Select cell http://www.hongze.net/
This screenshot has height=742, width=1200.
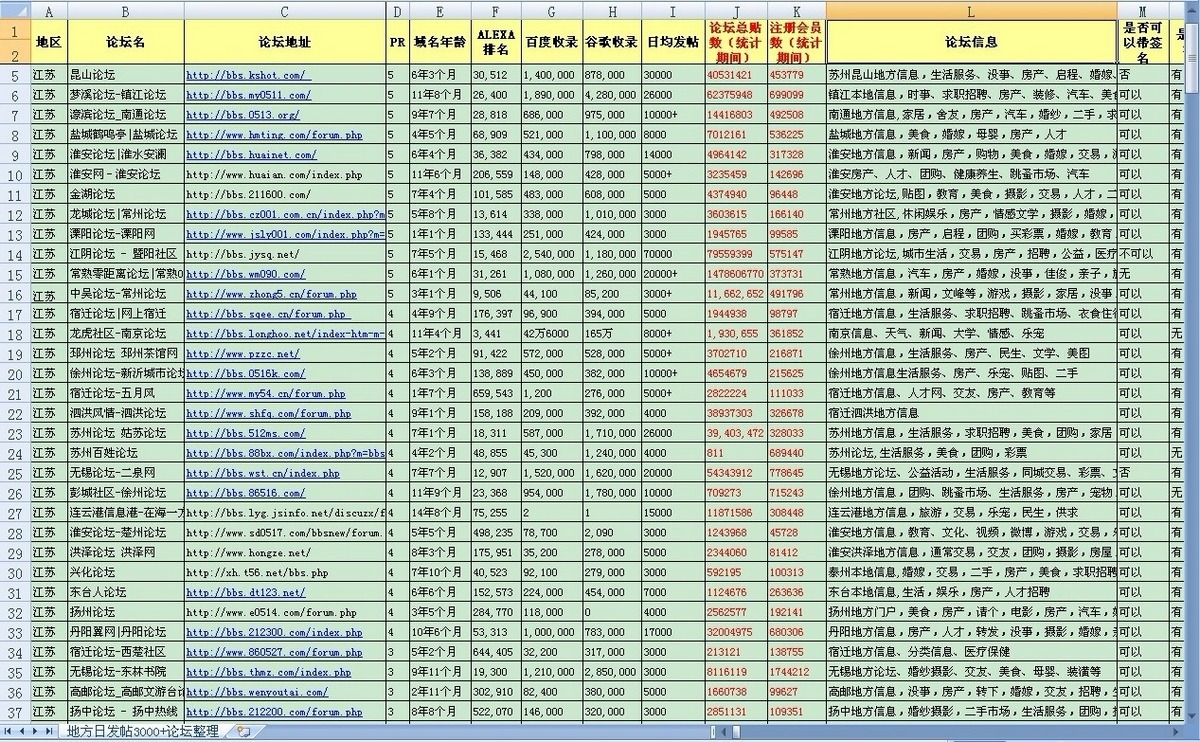tap(285, 552)
